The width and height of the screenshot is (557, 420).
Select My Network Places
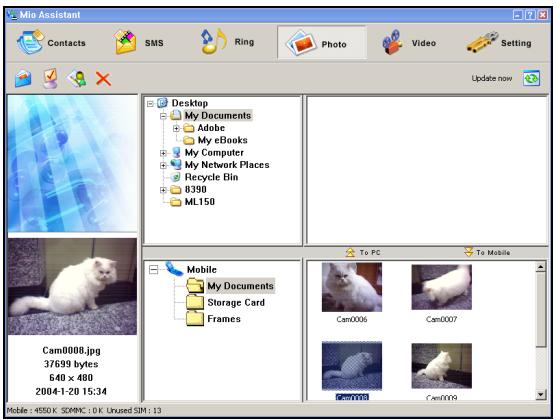[x=227, y=165]
